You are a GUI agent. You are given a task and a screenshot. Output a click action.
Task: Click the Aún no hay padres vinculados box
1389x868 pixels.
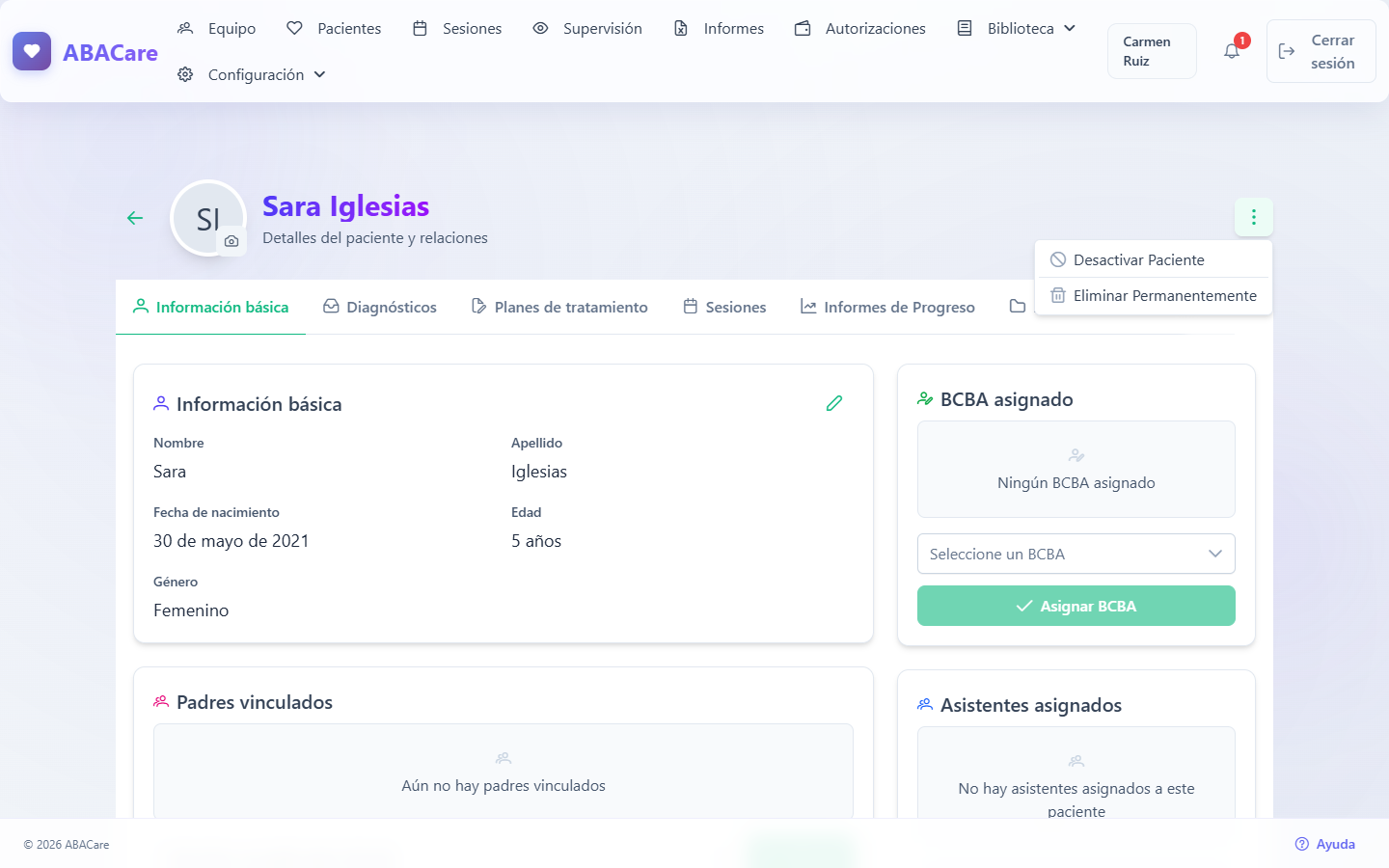click(x=504, y=772)
